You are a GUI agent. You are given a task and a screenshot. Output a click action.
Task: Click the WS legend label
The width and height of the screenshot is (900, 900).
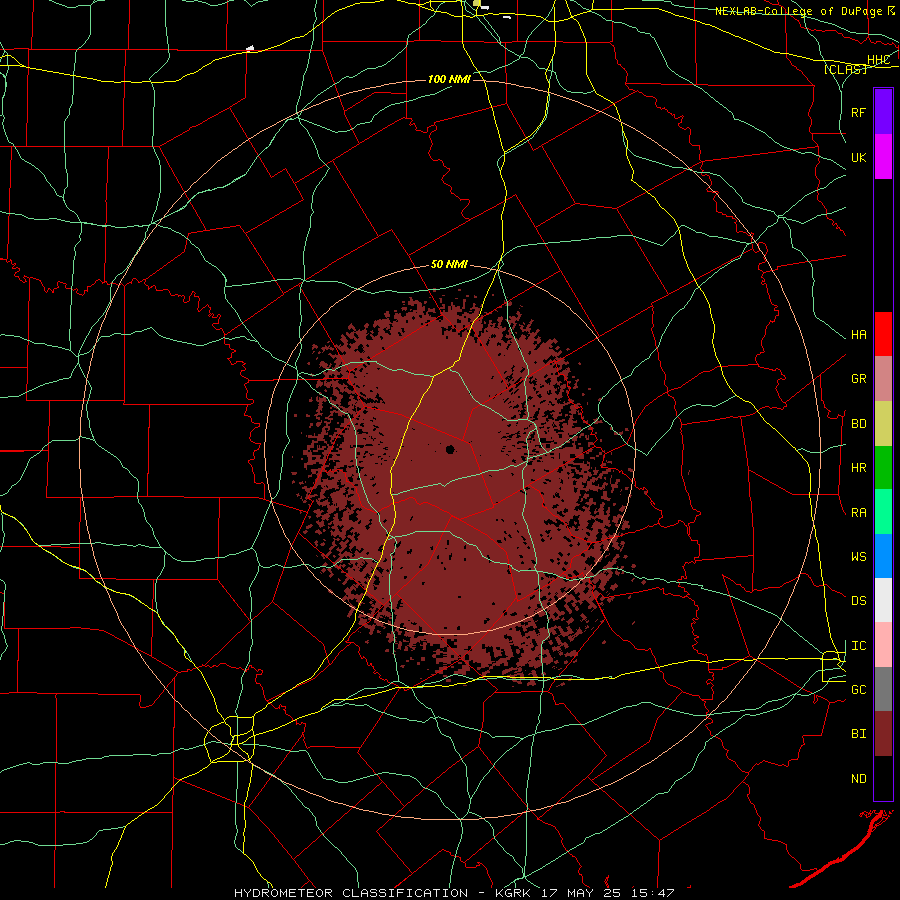(859, 556)
